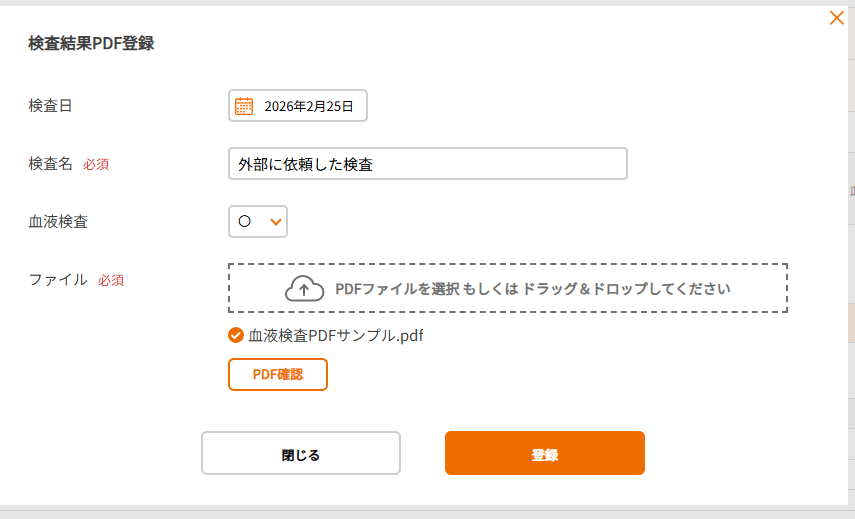Click the ファイル field label
855x519 pixels.
click(x=58, y=280)
